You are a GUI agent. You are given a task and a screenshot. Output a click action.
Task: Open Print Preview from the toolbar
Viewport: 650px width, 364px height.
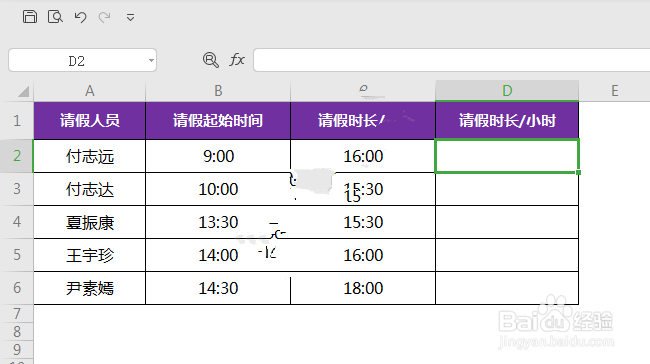click(x=55, y=17)
